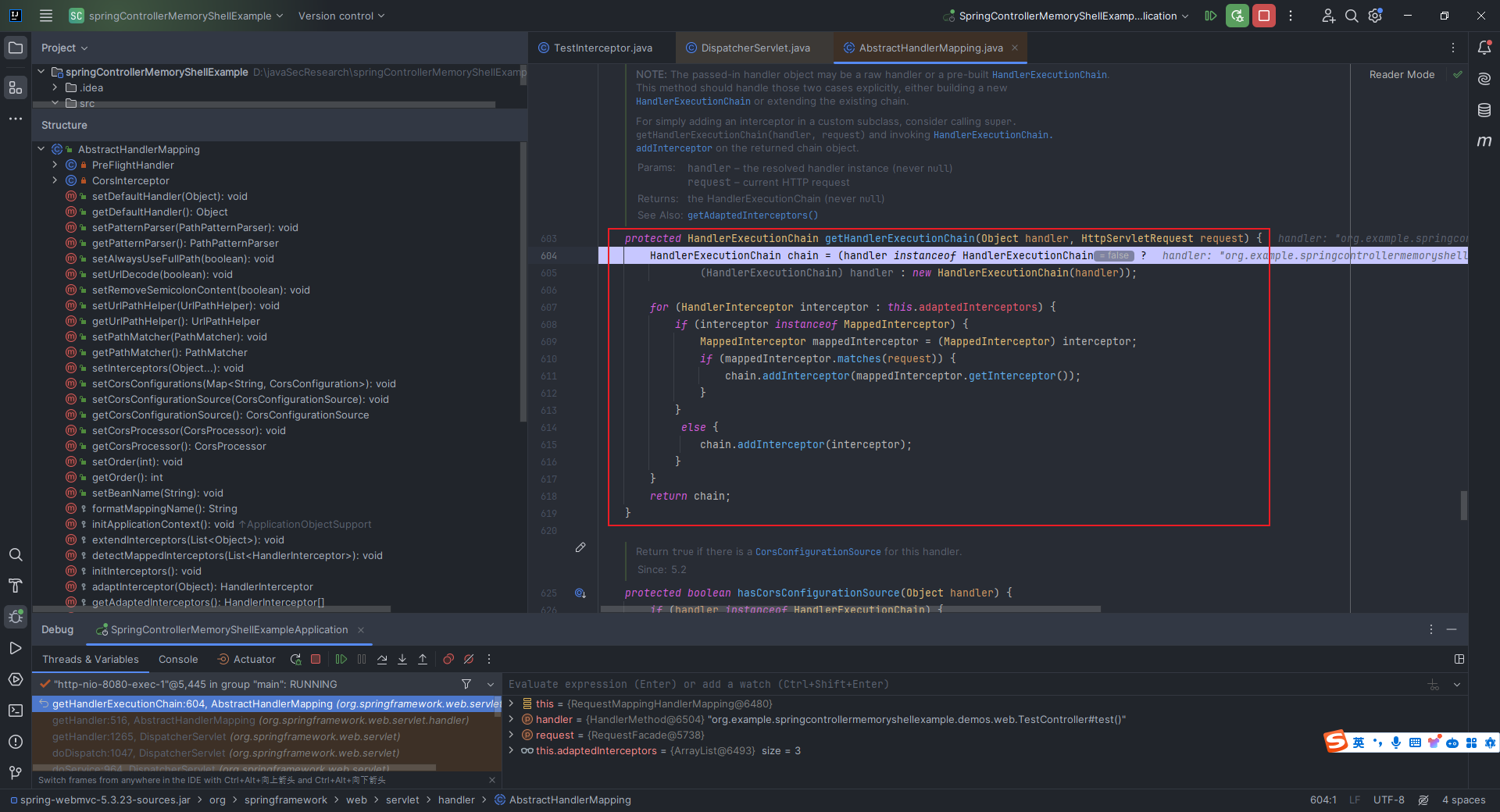This screenshot has width=1500, height=812.
Task: Click Step Into in debug toolbar
Action: coord(402,660)
